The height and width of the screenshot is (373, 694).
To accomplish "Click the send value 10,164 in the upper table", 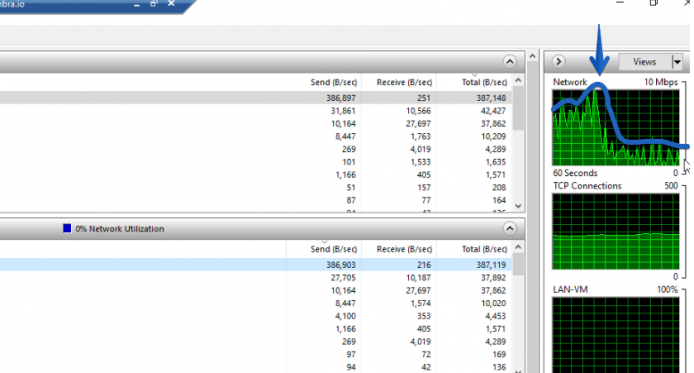I will pos(343,123).
